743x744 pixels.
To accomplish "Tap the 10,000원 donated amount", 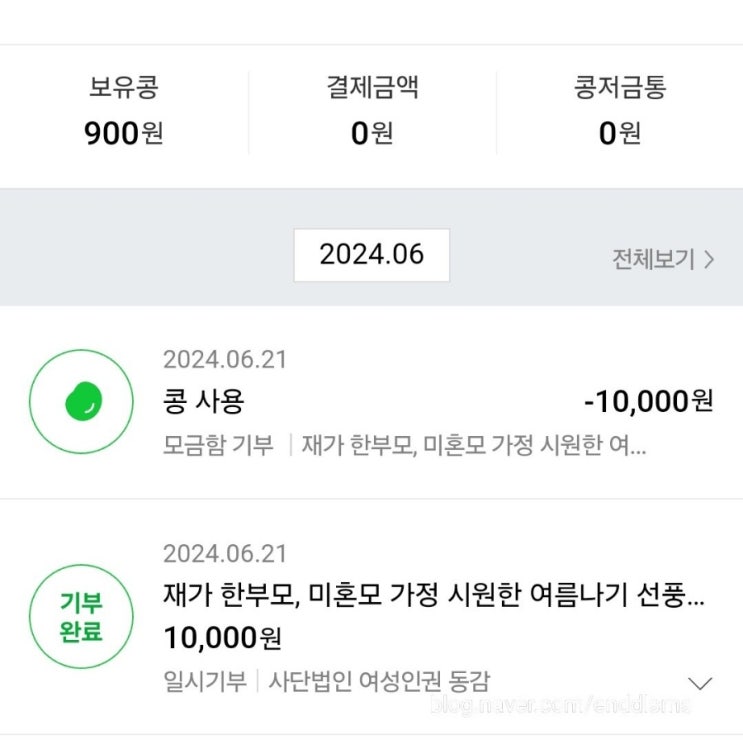I will point(222,637).
